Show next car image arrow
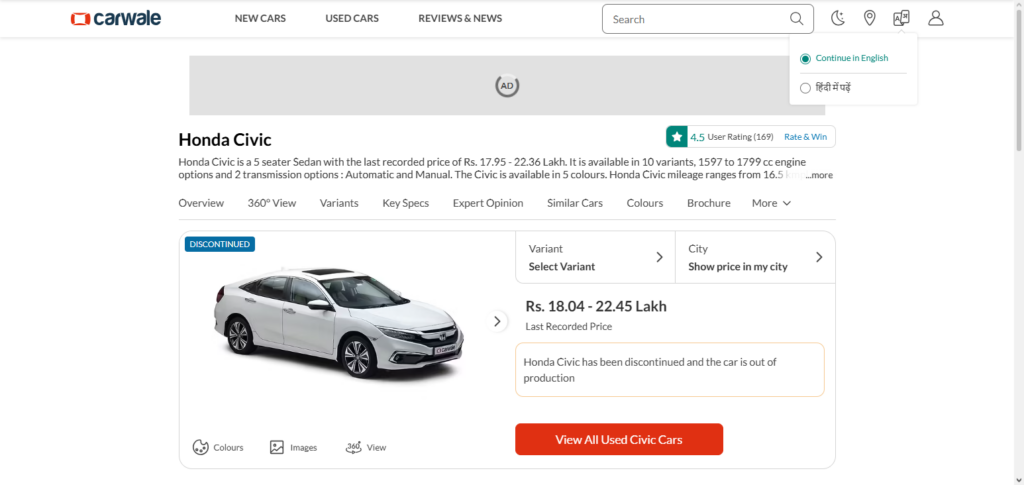 tap(497, 321)
